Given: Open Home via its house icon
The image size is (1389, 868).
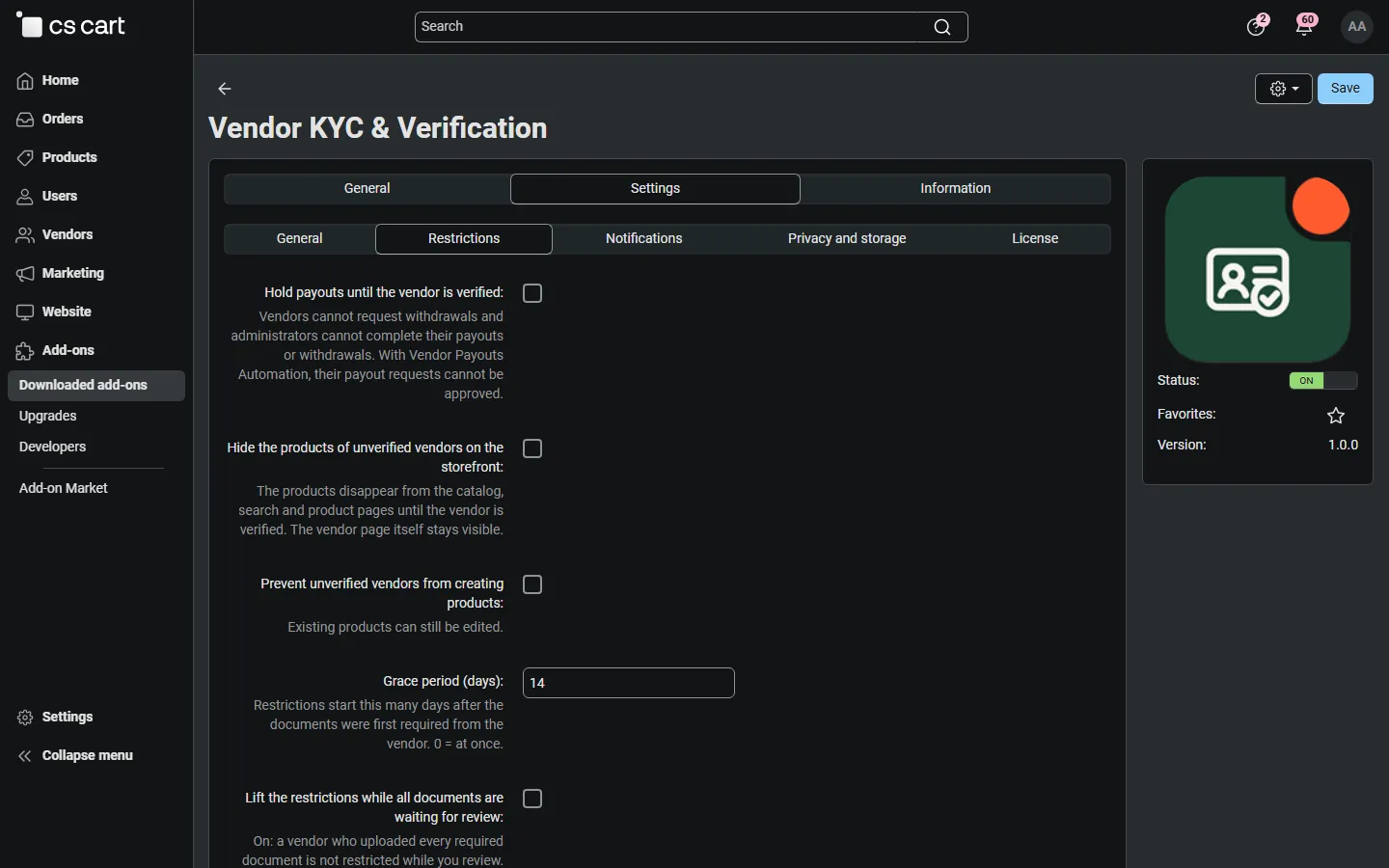Looking at the screenshot, I should pos(25,81).
